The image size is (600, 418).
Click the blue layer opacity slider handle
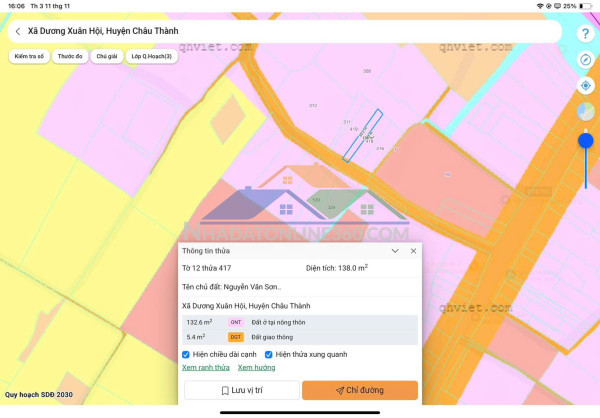pos(586,140)
